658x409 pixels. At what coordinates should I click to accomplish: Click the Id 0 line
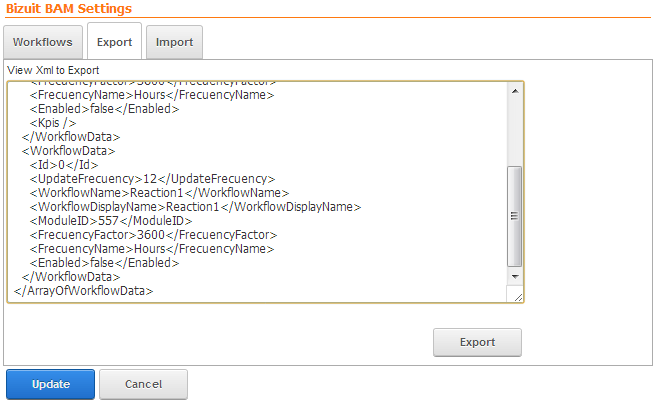point(64,165)
